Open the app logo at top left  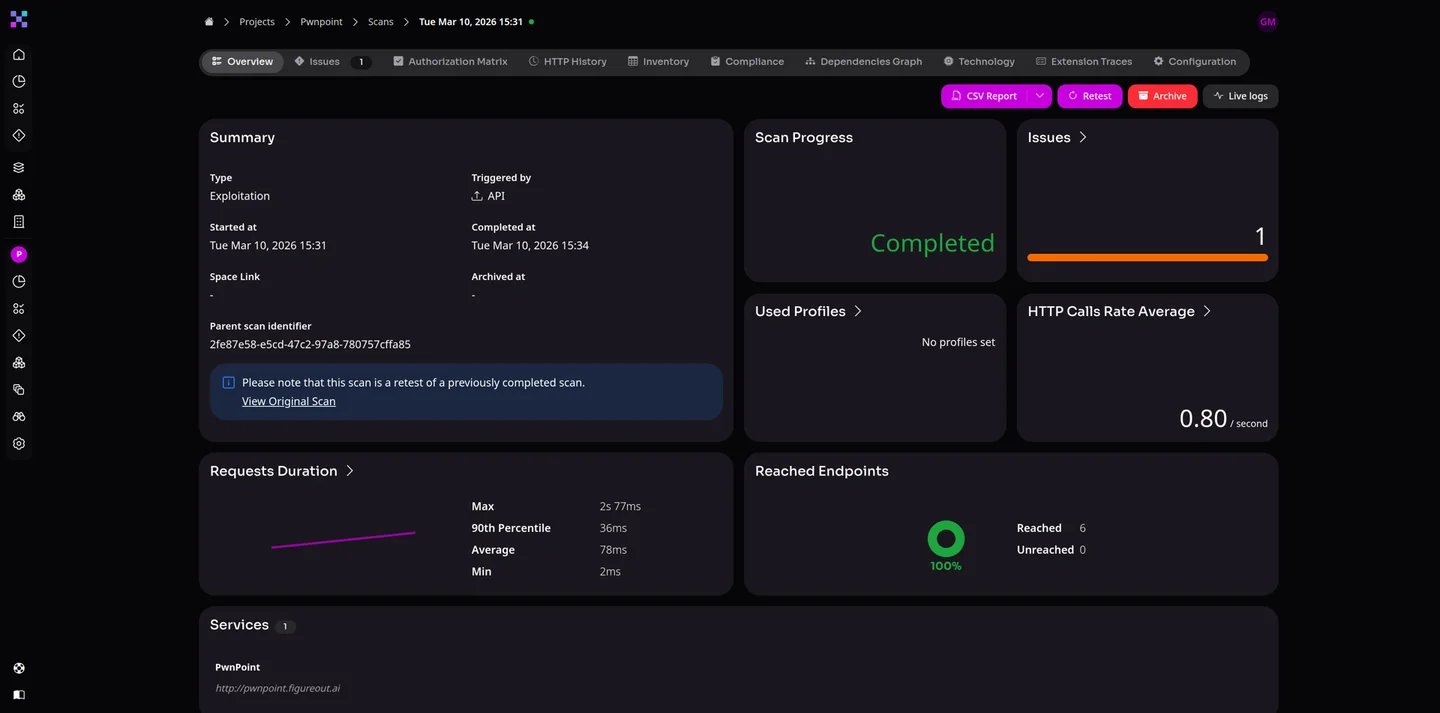(18, 18)
